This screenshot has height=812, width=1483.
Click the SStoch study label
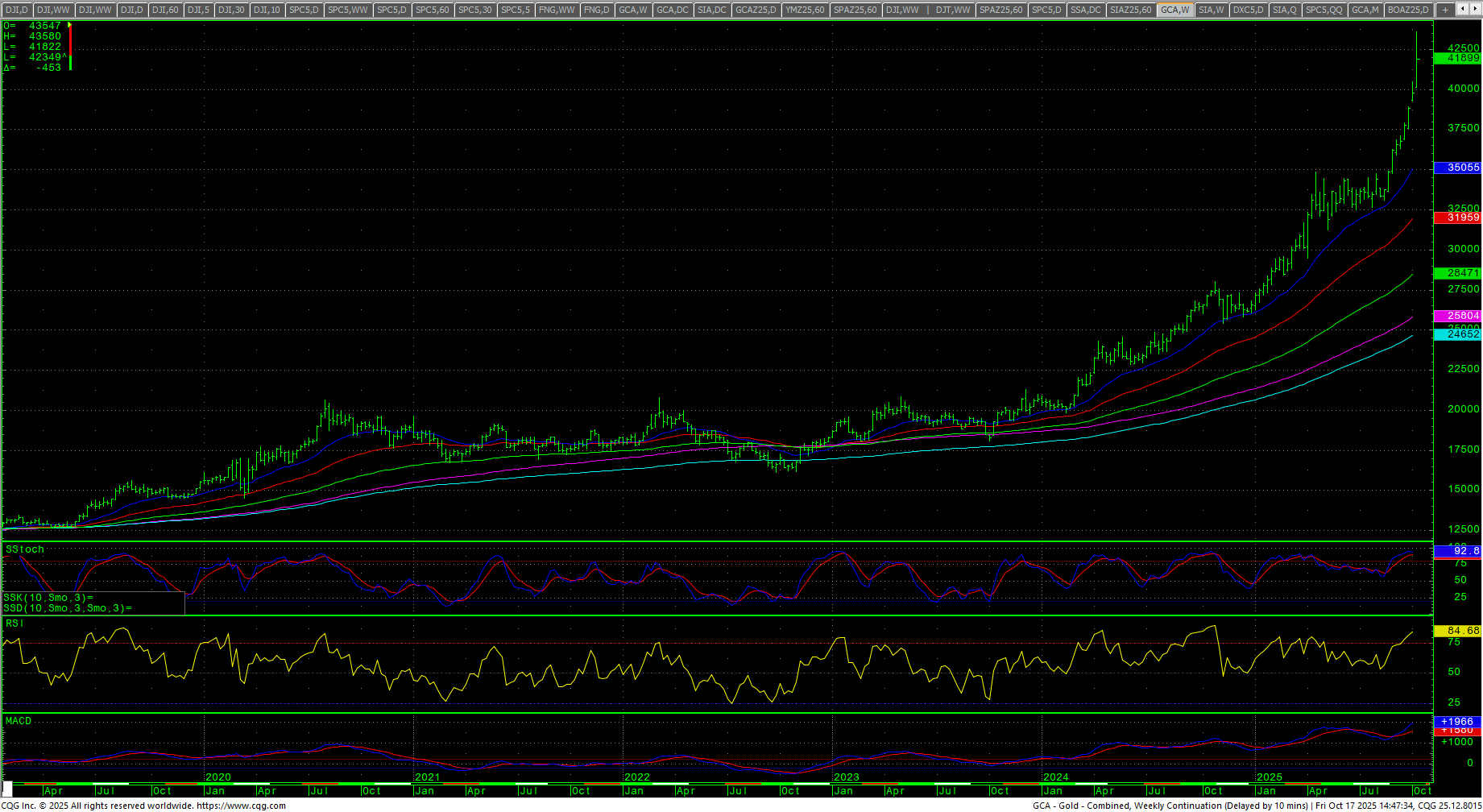click(25, 549)
